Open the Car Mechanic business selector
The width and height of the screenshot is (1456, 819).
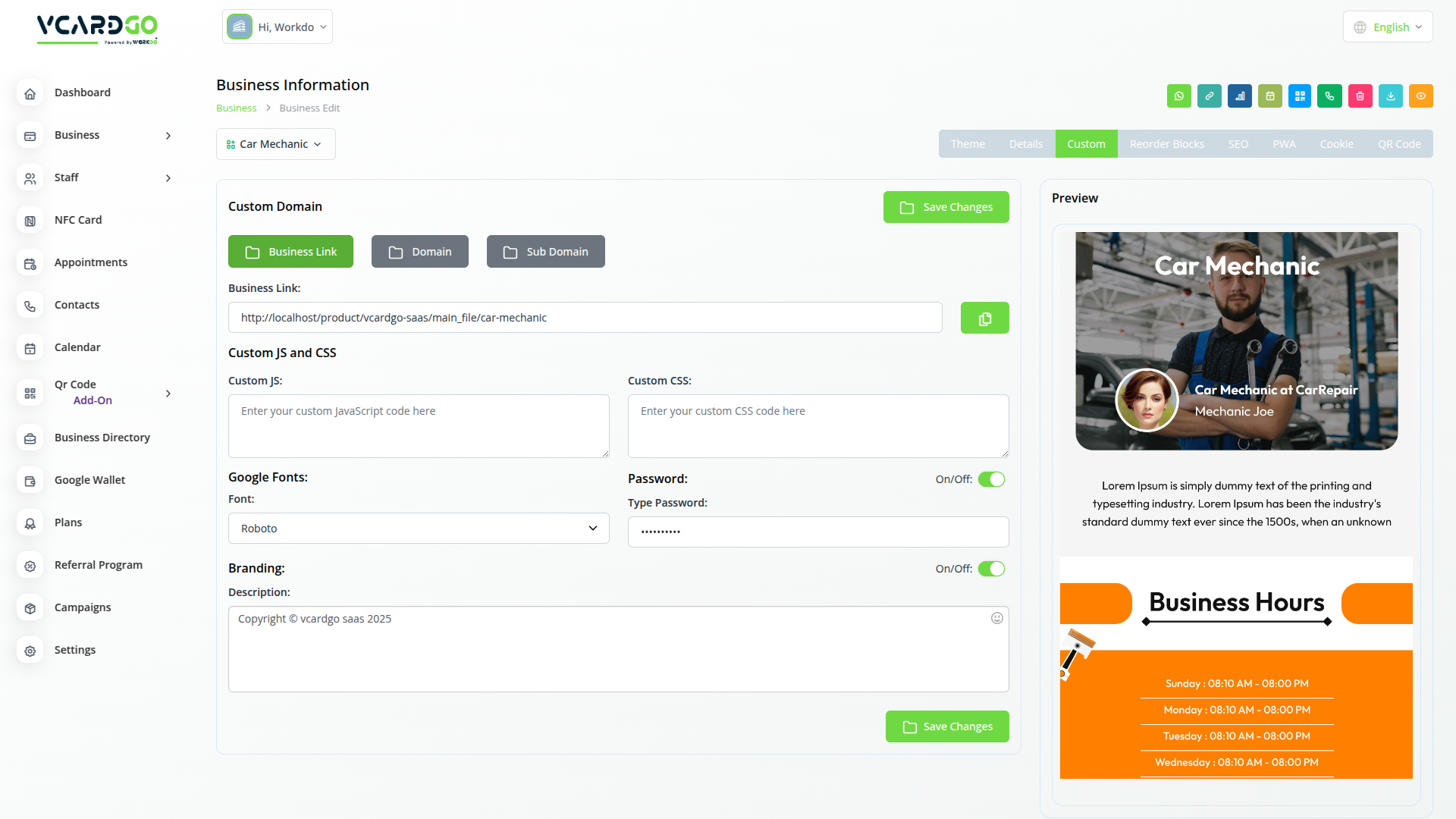[275, 144]
